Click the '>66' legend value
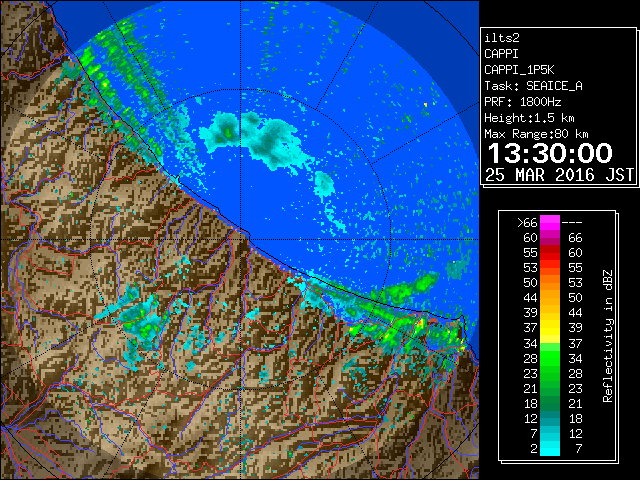This screenshot has height=480, width=640. pos(527,223)
